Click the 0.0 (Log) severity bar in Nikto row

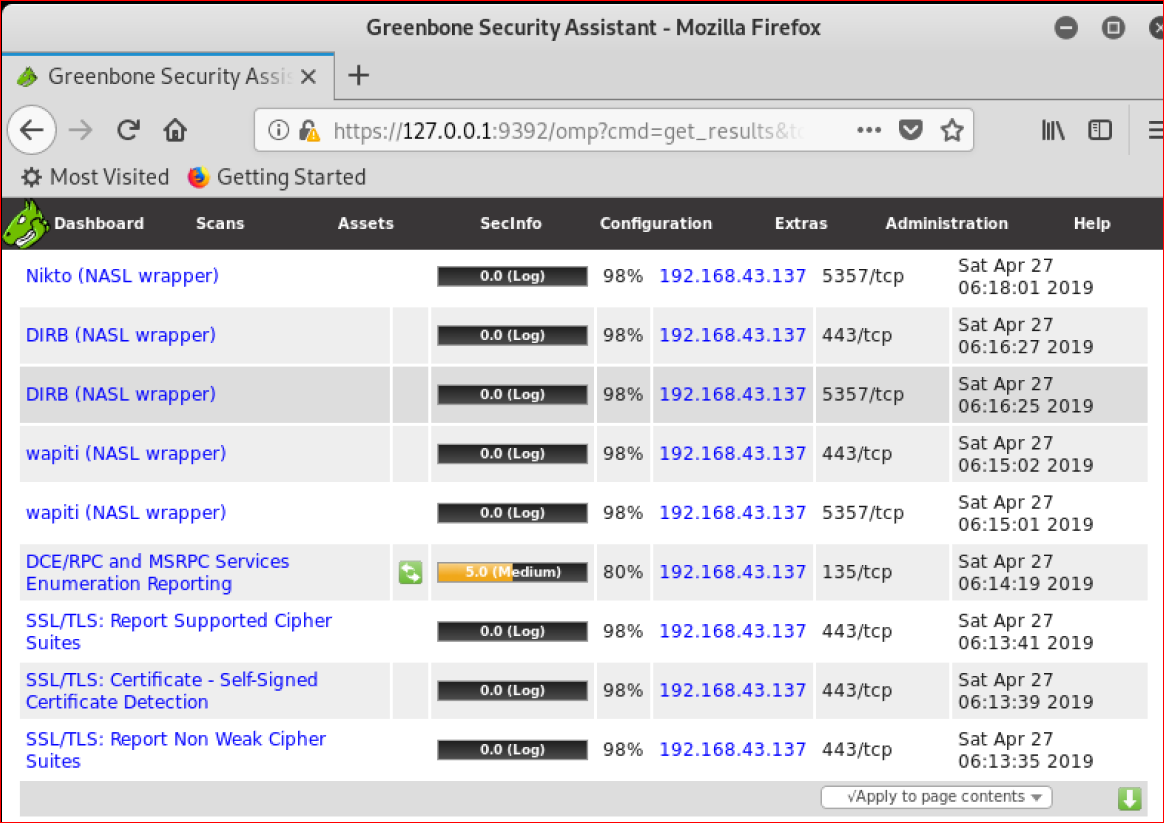point(512,276)
